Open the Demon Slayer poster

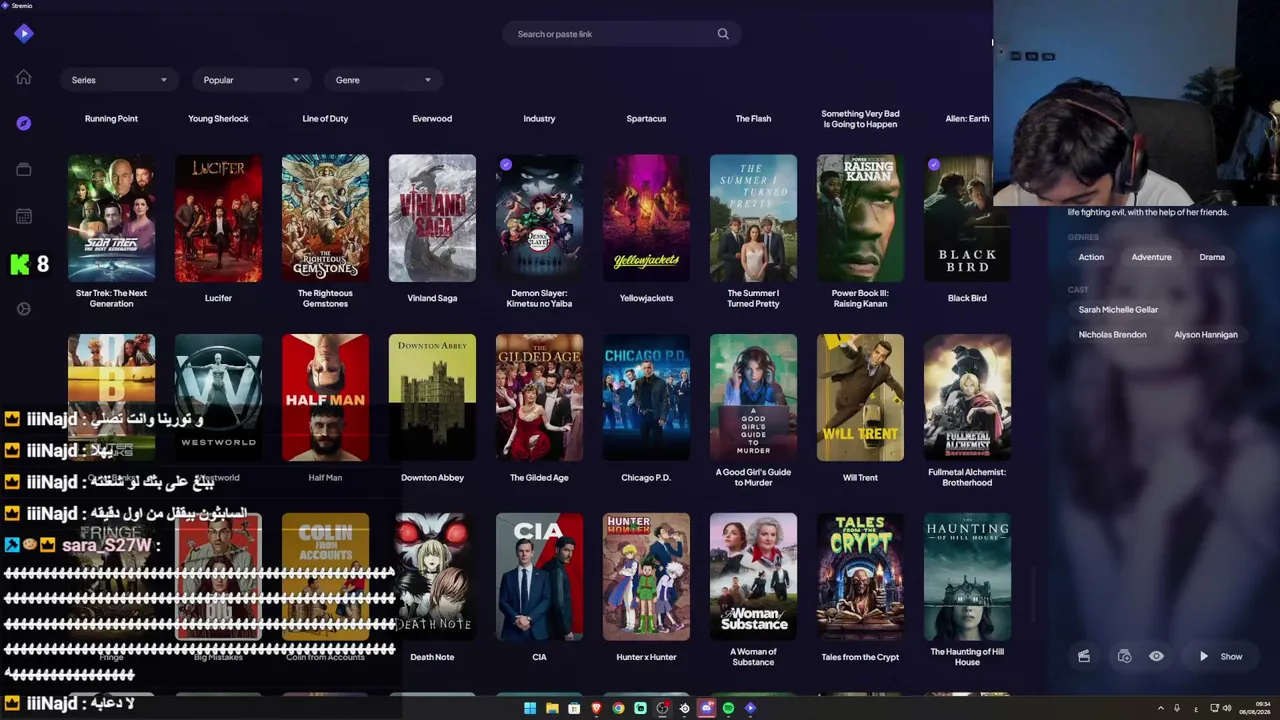coord(539,218)
